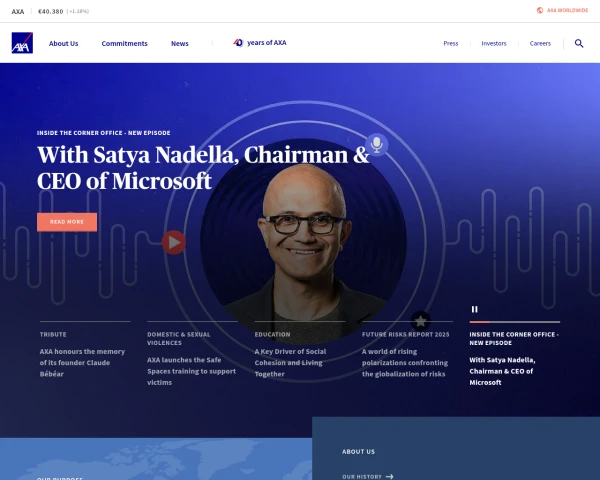Select the Education carousel slide
This screenshot has width=600, height=480.
tap(300, 350)
